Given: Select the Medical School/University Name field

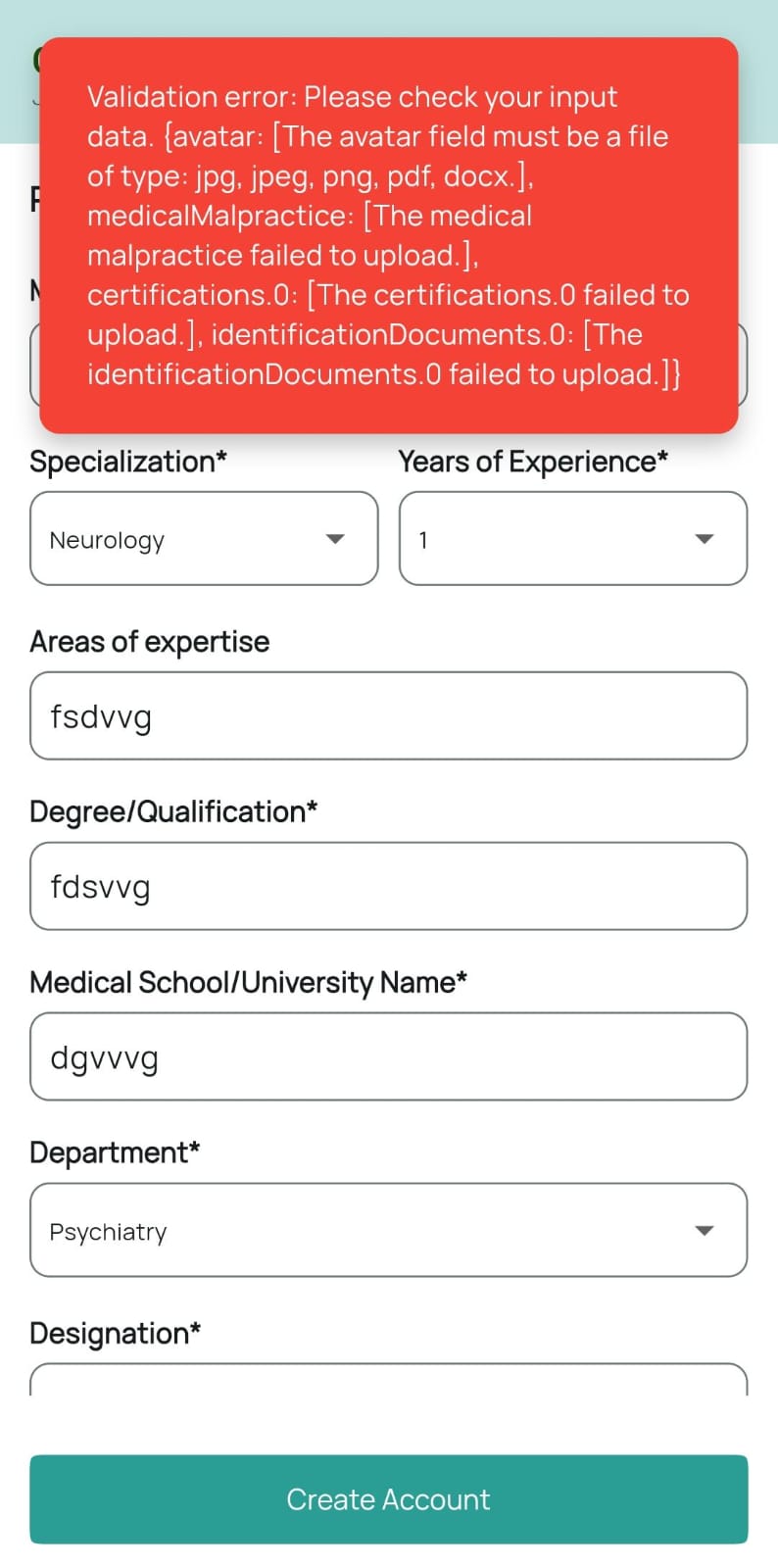Looking at the screenshot, I should 388,1057.
